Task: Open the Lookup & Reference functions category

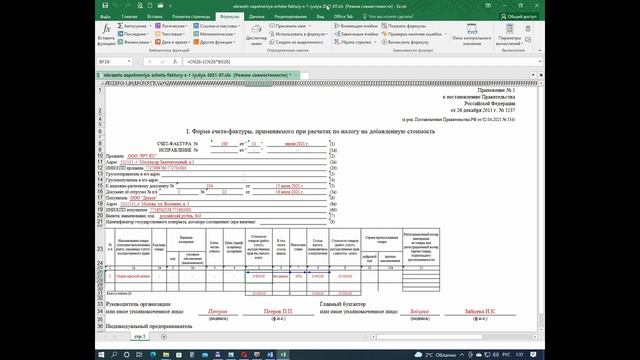Action: click(216, 26)
